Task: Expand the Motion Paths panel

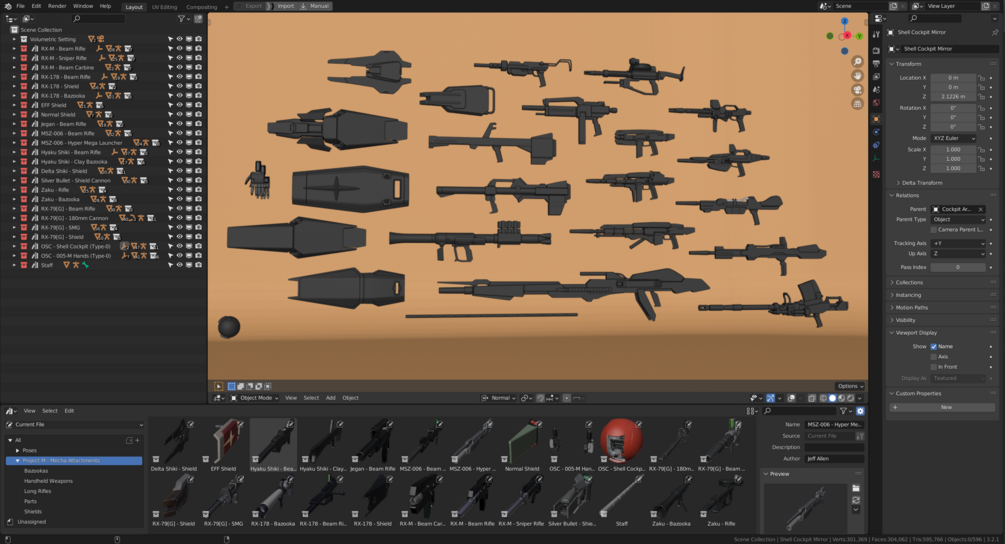Action: 910,308
